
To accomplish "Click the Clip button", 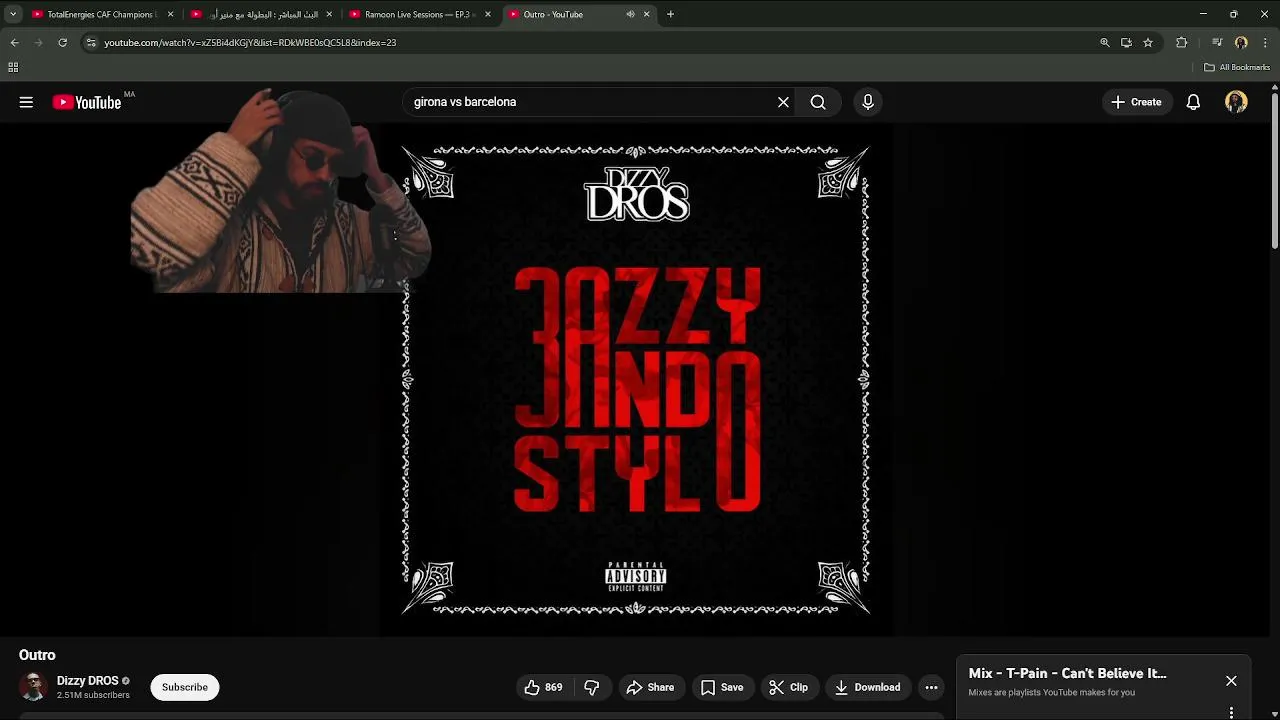I will pos(788,687).
